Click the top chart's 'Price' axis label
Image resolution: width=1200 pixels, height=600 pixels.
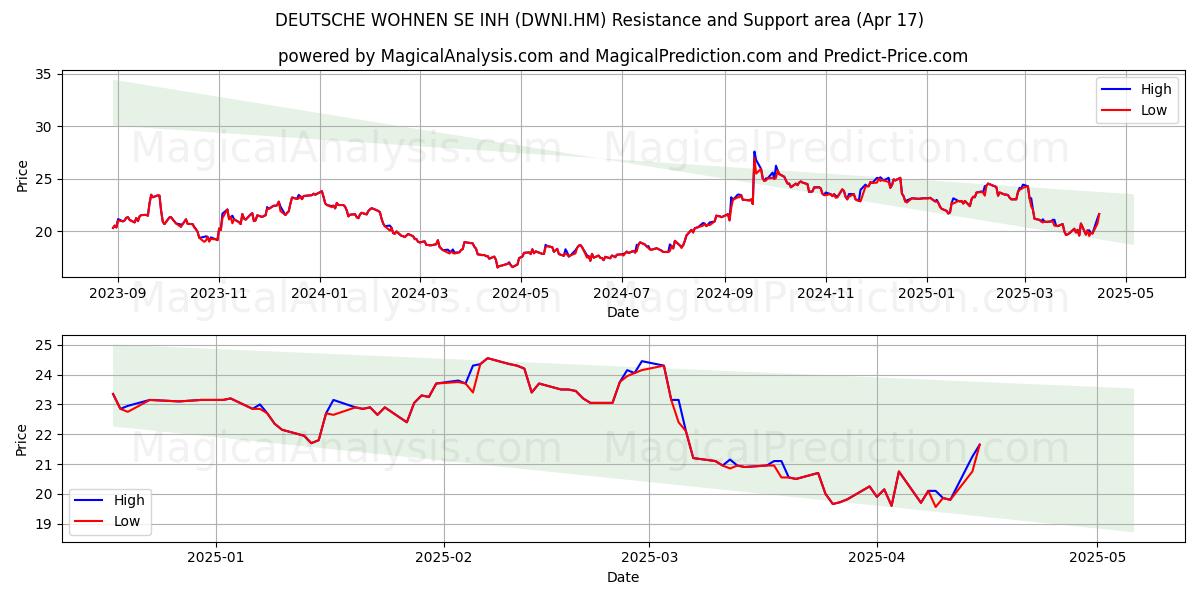click(23, 174)
